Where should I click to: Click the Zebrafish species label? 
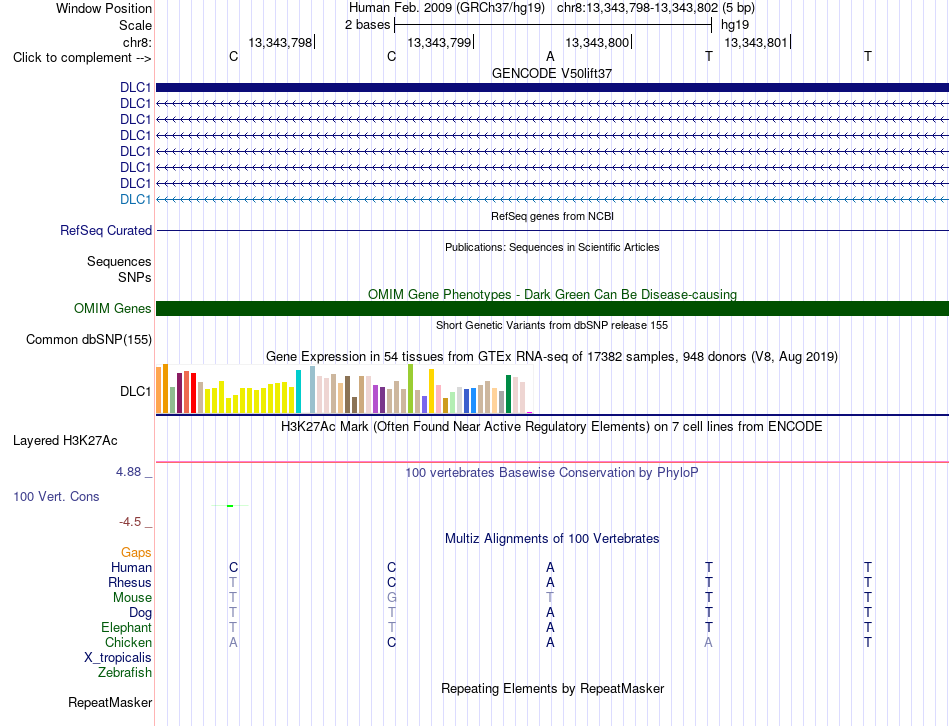[125, 673]
